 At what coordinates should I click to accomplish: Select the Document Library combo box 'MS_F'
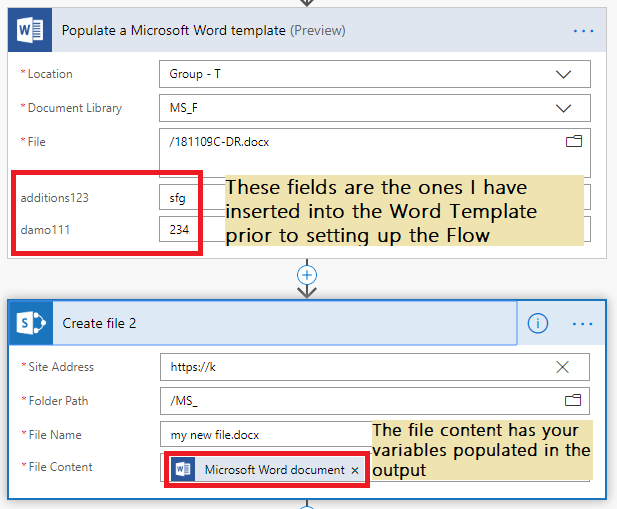(375, 108)
